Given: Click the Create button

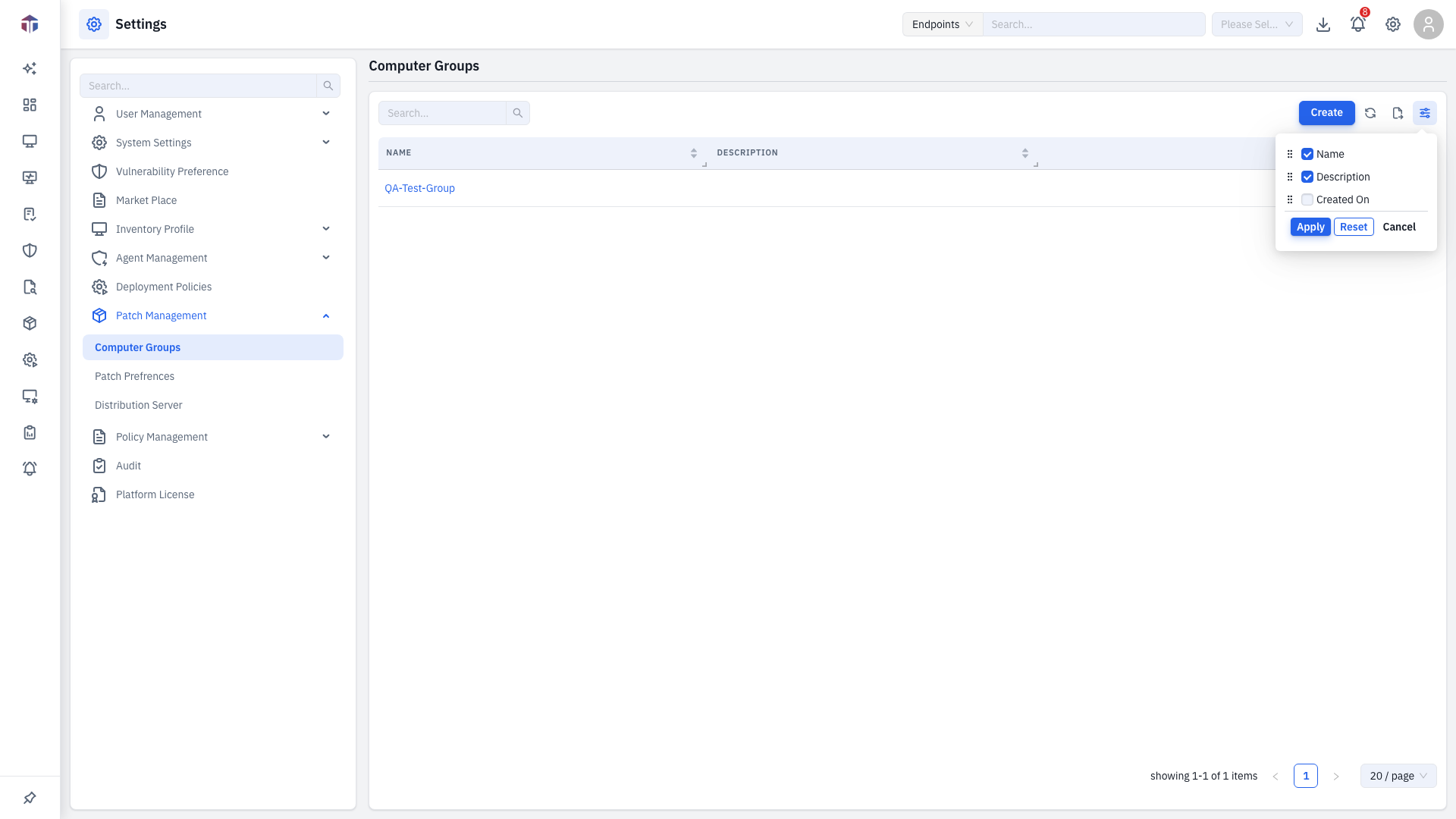Looking at the screenshot, I should [1326, 113].
